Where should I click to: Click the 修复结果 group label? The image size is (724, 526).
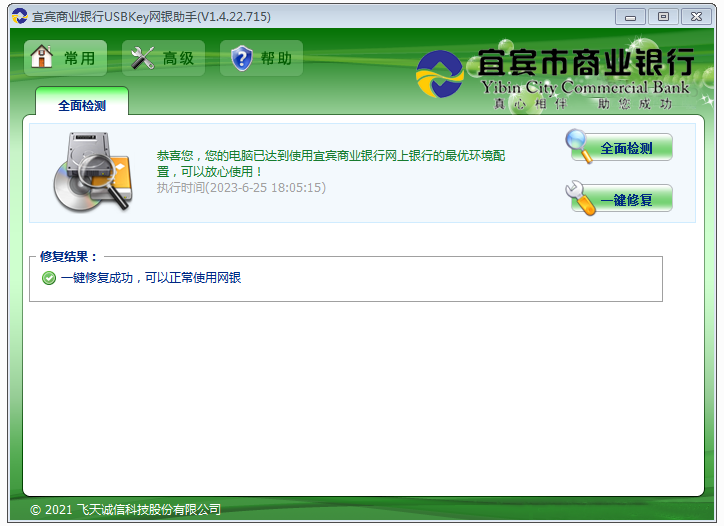click(69, 257)
